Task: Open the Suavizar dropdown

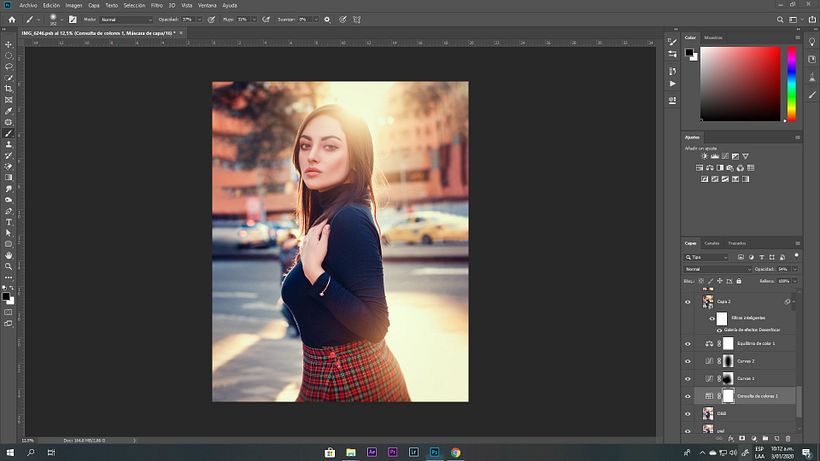Action: pyautogui.click(x=316, y=19)
